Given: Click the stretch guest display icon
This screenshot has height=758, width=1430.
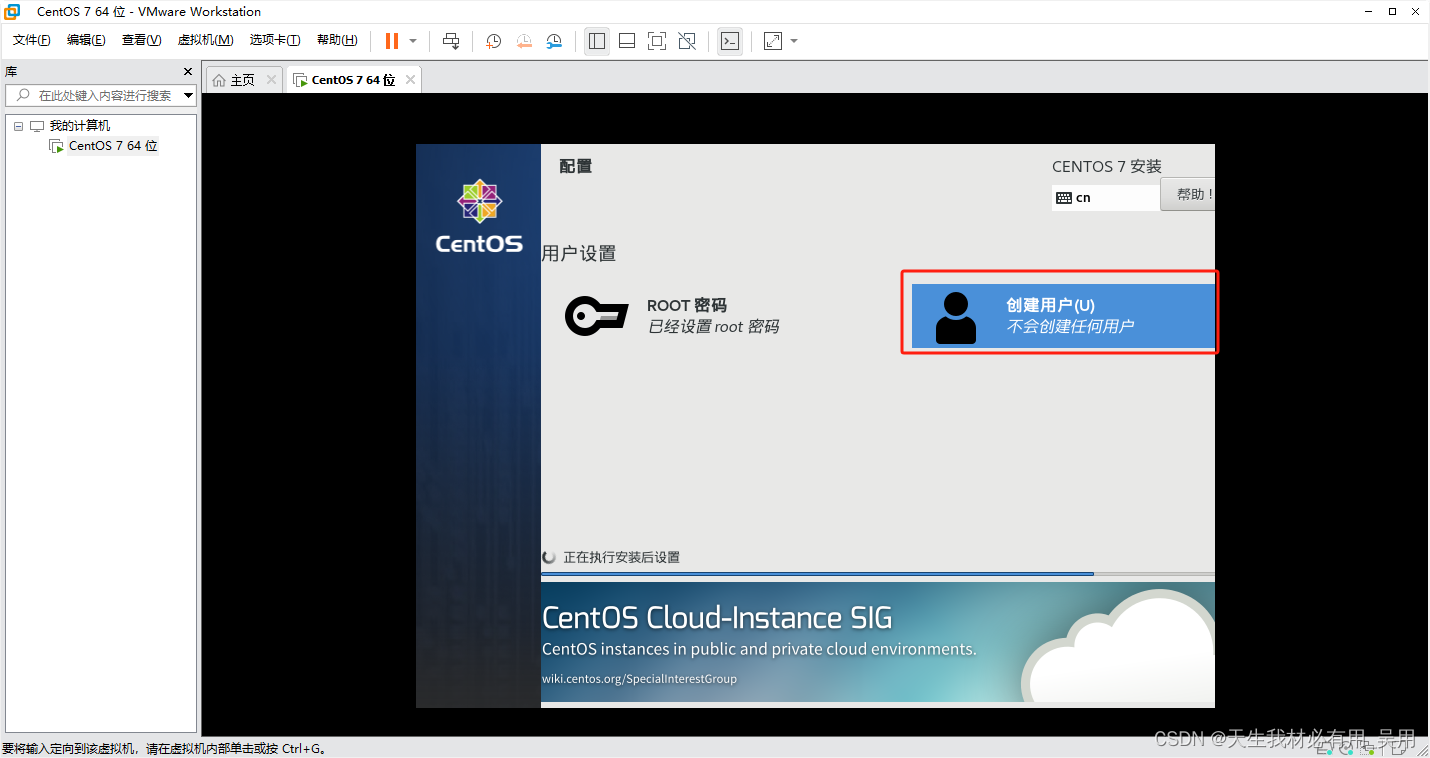Looking at the screenshot, I should point(773,41).
